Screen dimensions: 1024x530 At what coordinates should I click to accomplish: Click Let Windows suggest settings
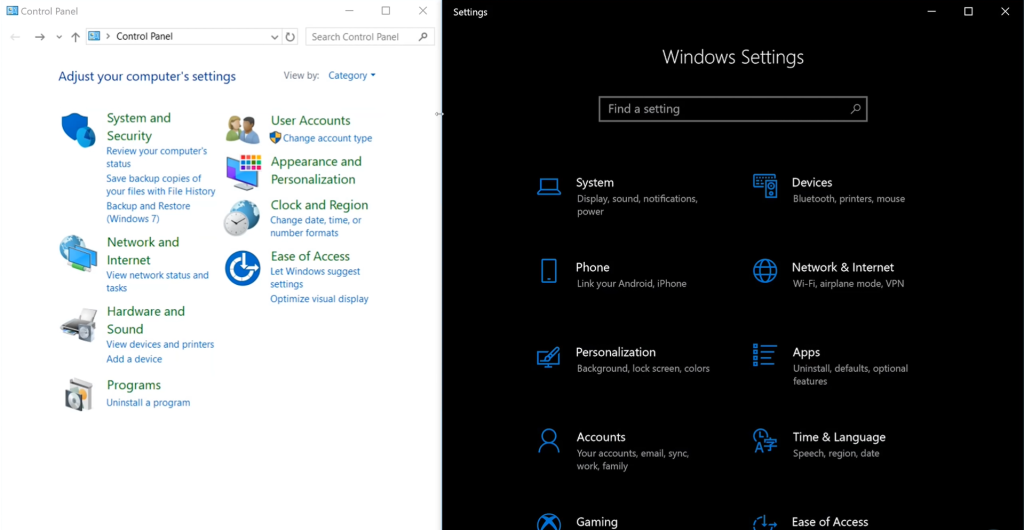coord(315,278)
